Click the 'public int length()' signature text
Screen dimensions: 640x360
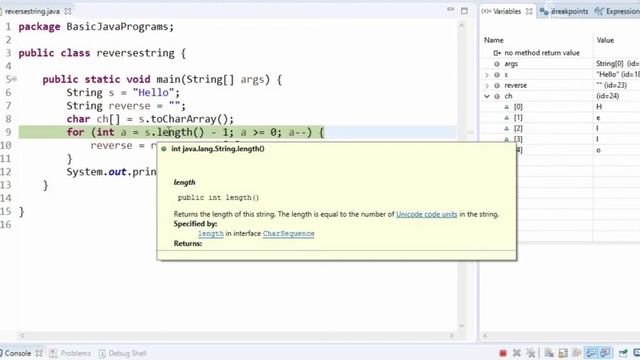coord(218,198)
